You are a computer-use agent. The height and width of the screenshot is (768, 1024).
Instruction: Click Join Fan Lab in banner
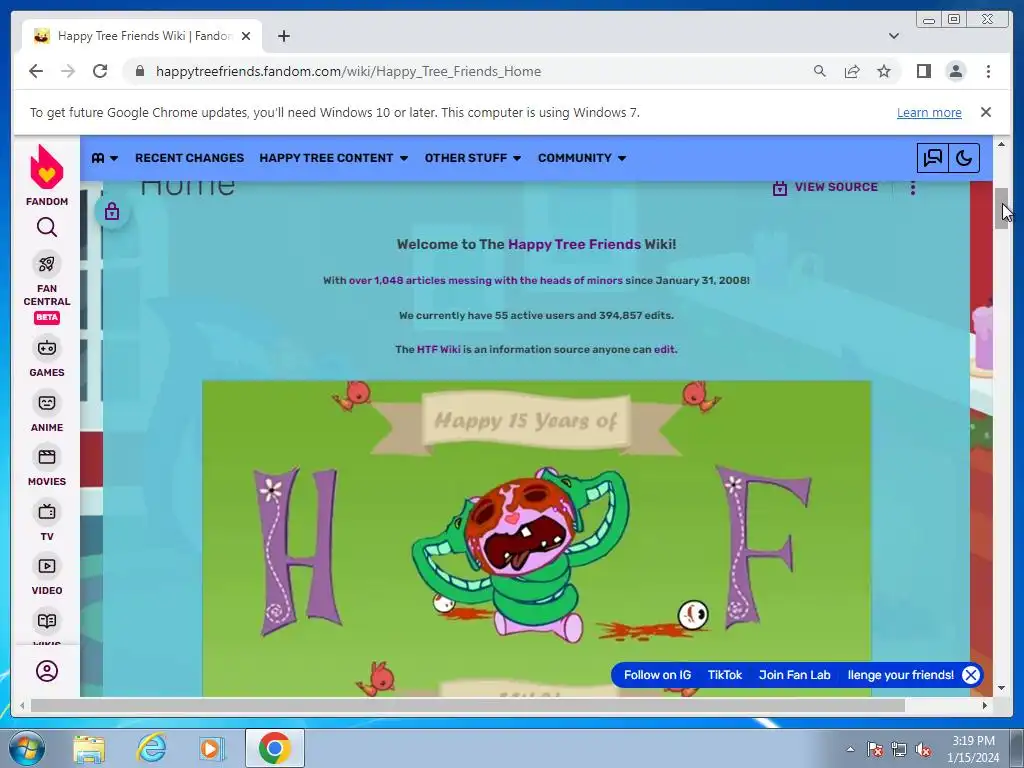(x=794, y=675)
